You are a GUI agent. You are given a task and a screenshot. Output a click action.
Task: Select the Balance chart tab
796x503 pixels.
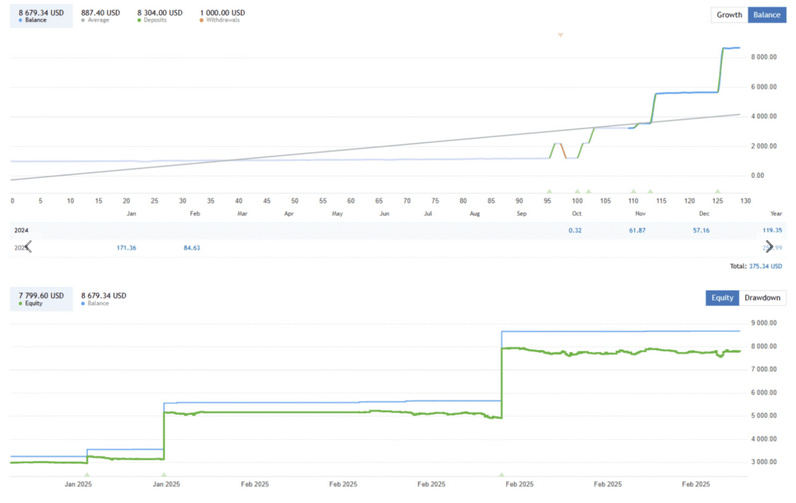click(x=767, y=15)
